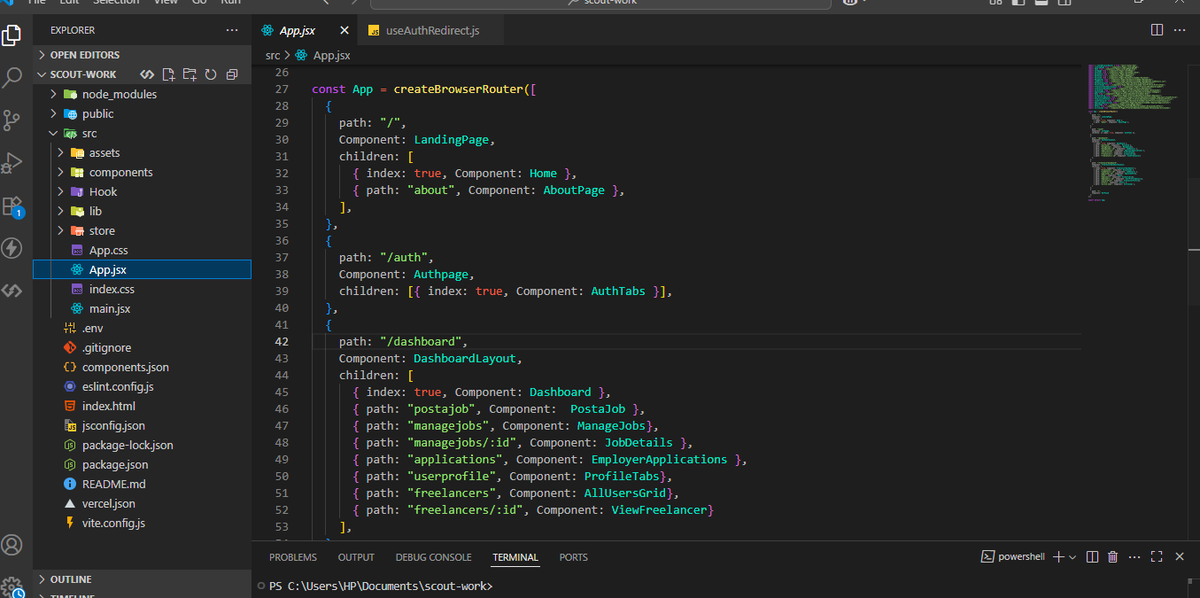Switch to the PROBLEMS panel tab

pos(293,557)
